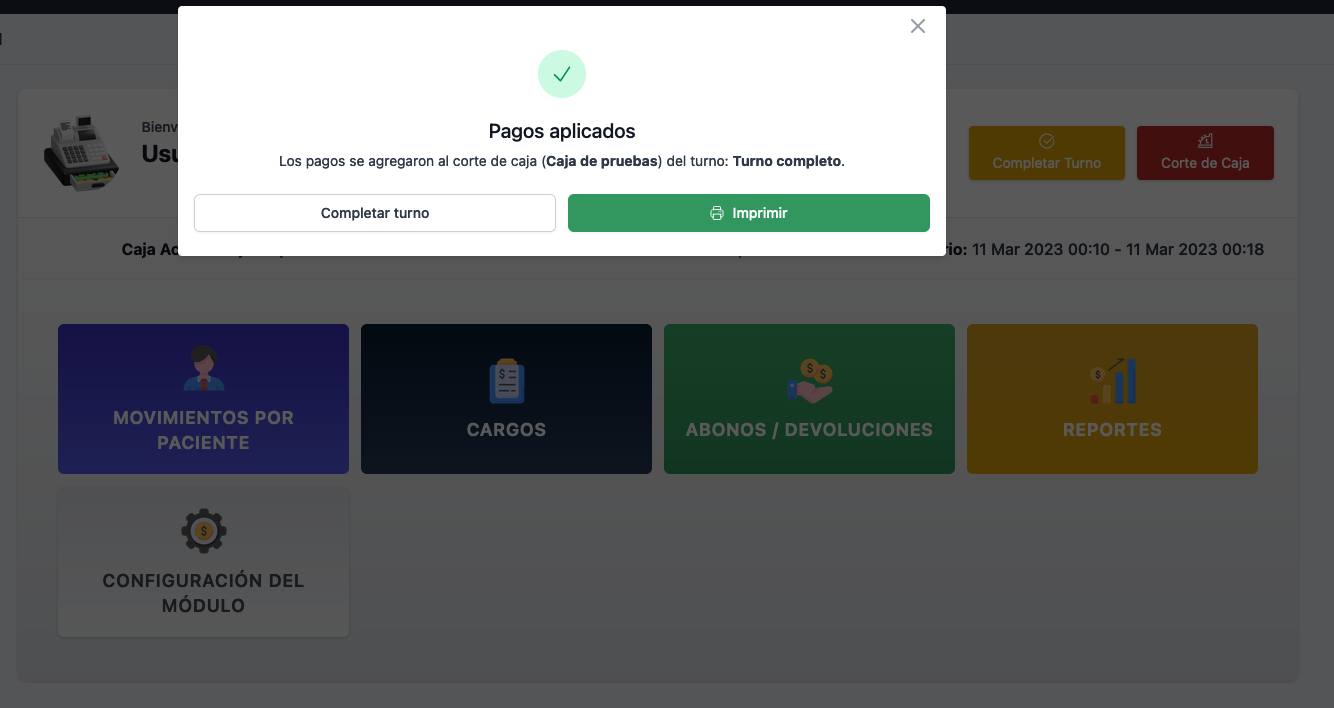Click the hand-with-coins icon in Abonos

809,381
